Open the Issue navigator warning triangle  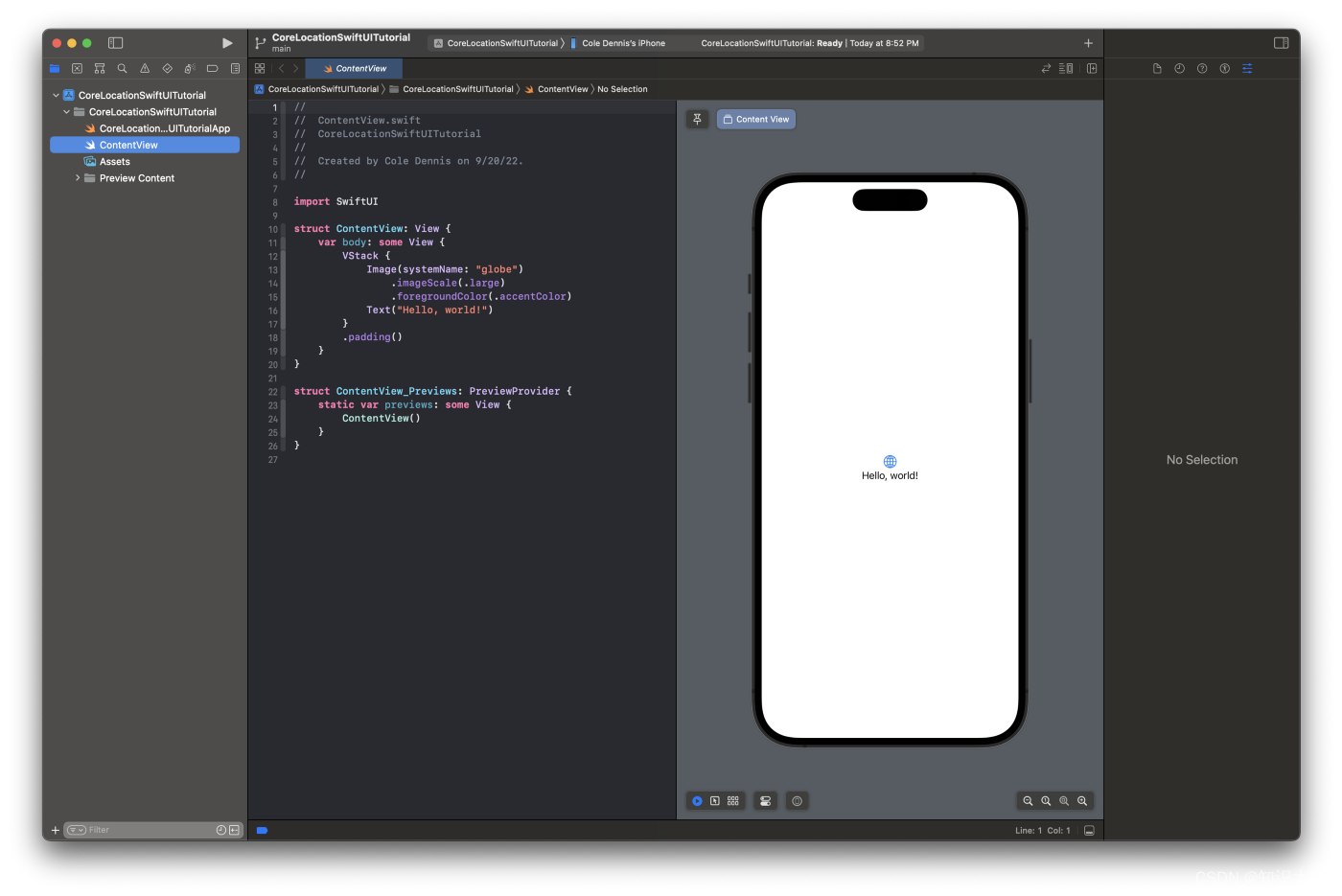point(145,69)
